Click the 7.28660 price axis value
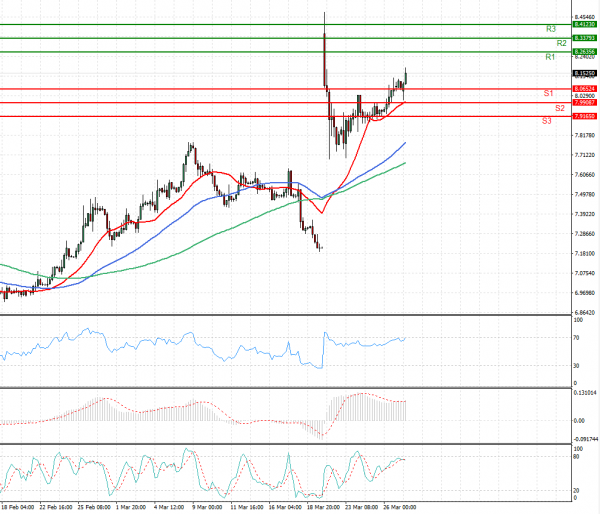 pos(585,233)
